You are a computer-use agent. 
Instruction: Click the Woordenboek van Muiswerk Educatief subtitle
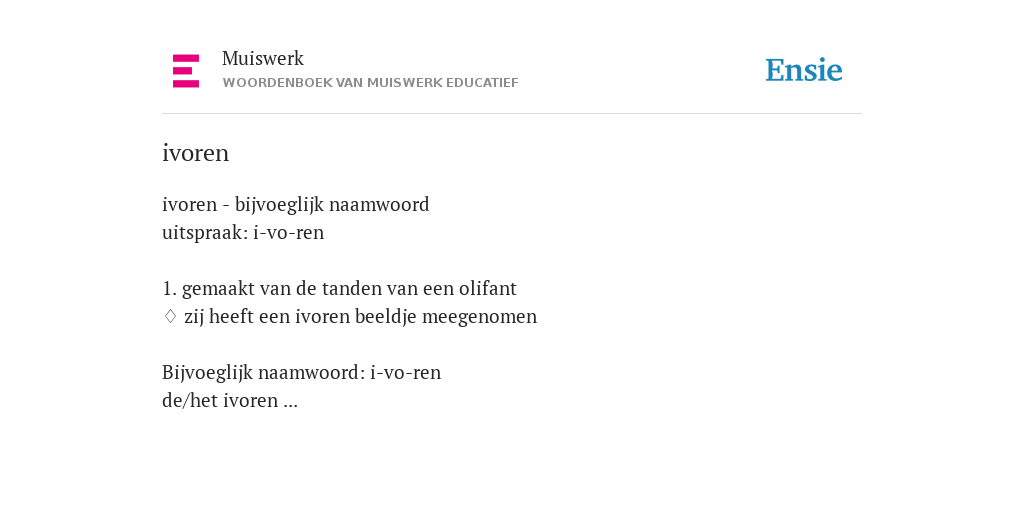[370, 83]
